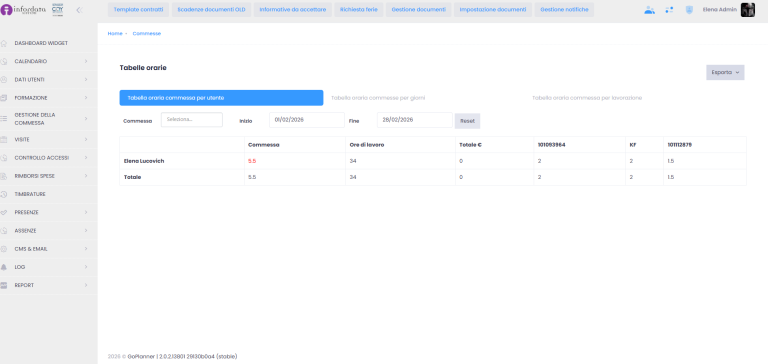This screenshot has width=768, height=364.
Task: Click the Totale row label
Action: pos(132,177)
